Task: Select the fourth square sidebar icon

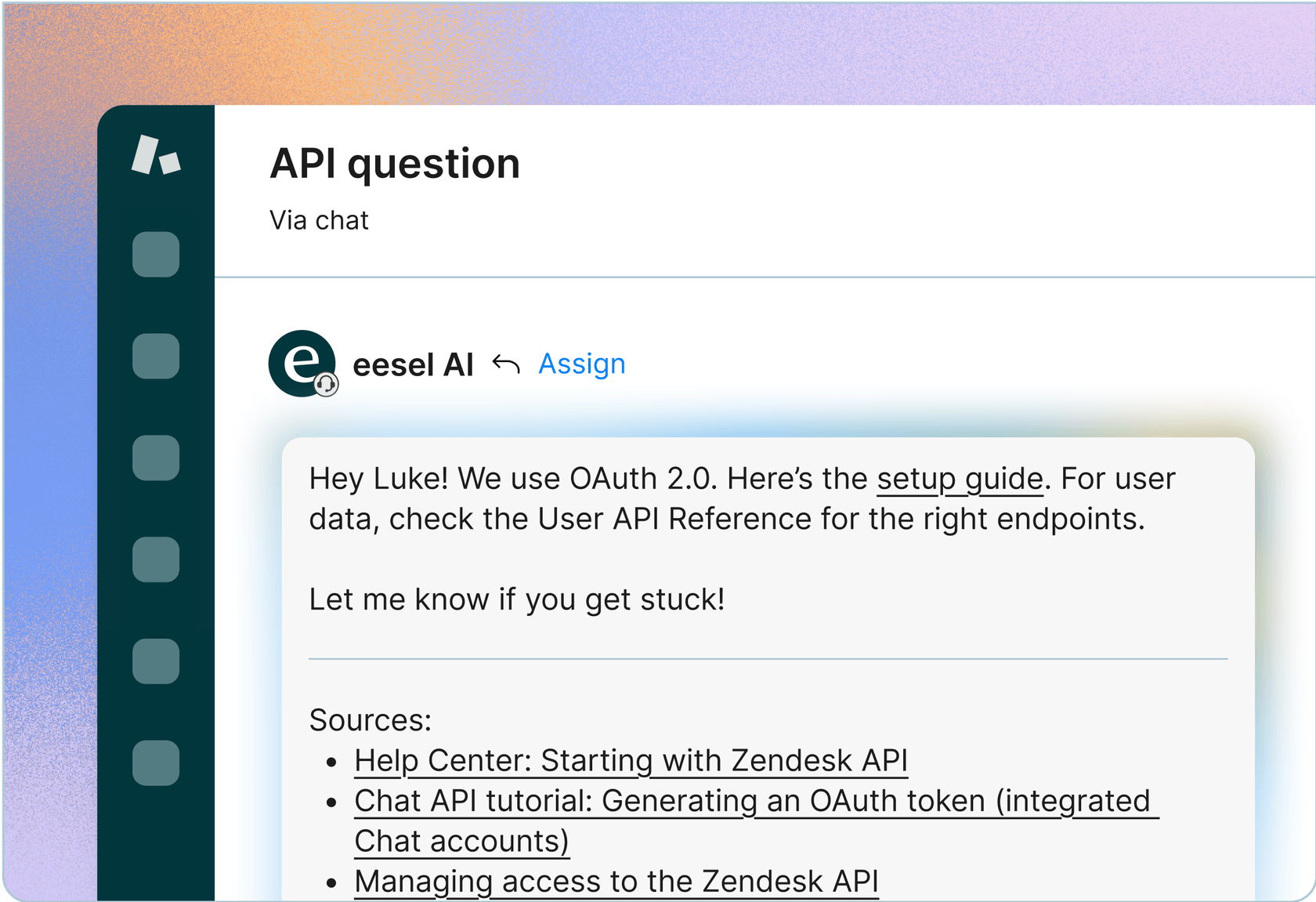Action: coord(156,560)
